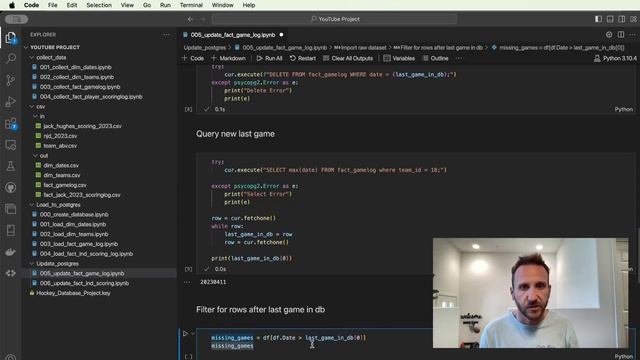The image size is (640, 360).
Task: Run All notebook cells
Action: (269, 58)
